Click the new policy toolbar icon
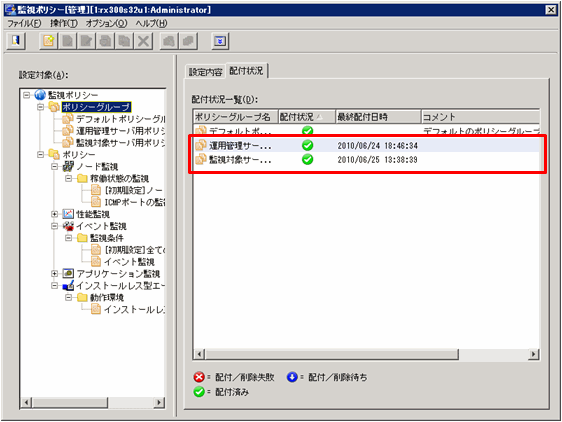This screenshot has width=562, height=422. (48, 41)
